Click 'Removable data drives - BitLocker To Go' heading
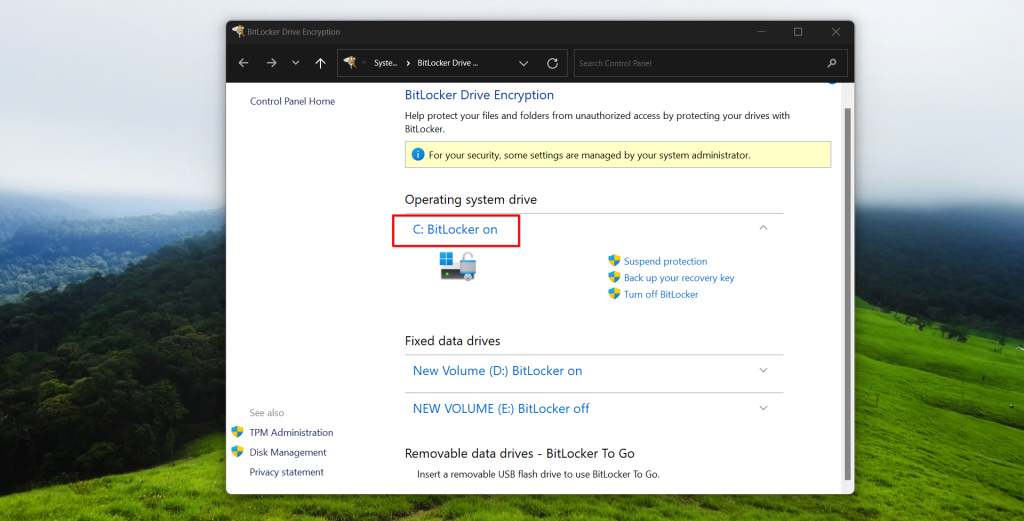 [x=520, y=453]
